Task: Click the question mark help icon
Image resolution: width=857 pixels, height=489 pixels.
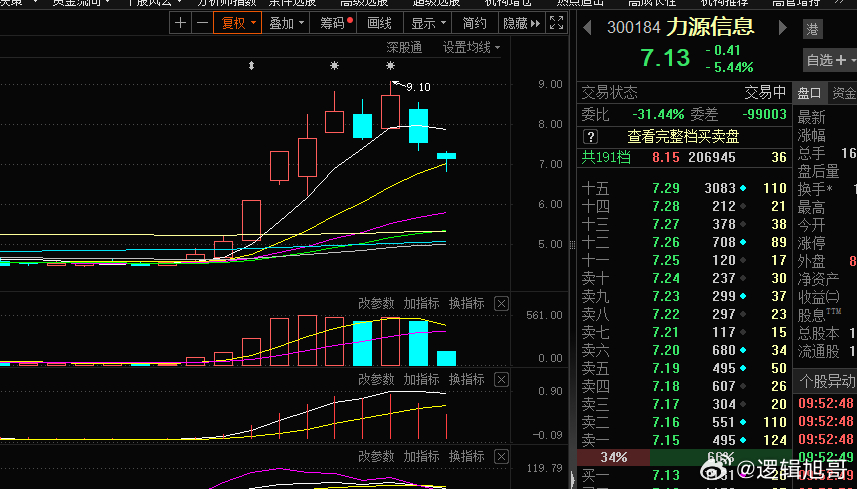Action: (x=590, y=136)
